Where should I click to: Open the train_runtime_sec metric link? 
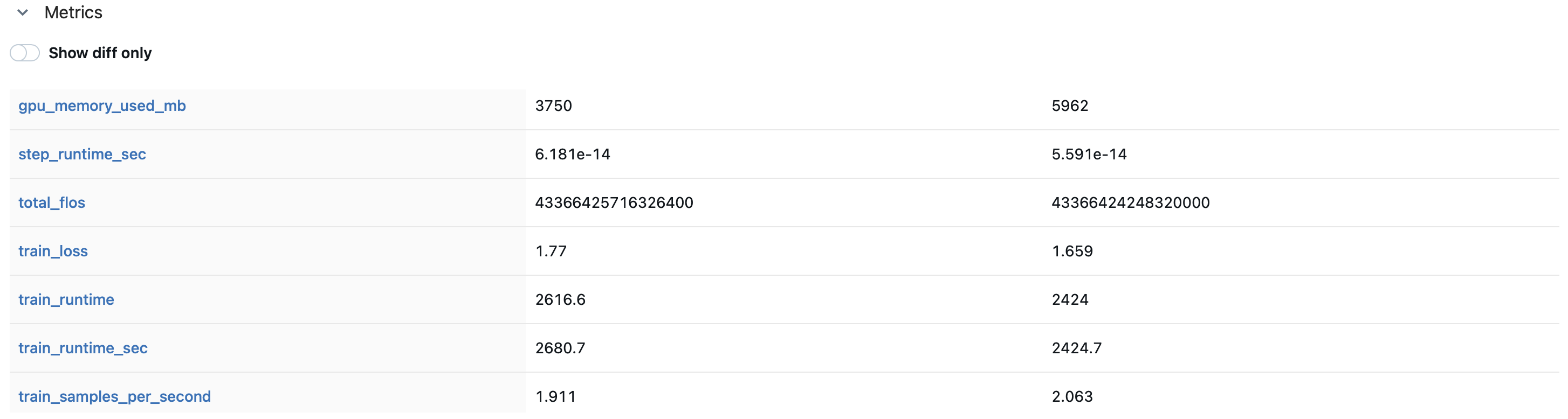click(x=83, y=348)
